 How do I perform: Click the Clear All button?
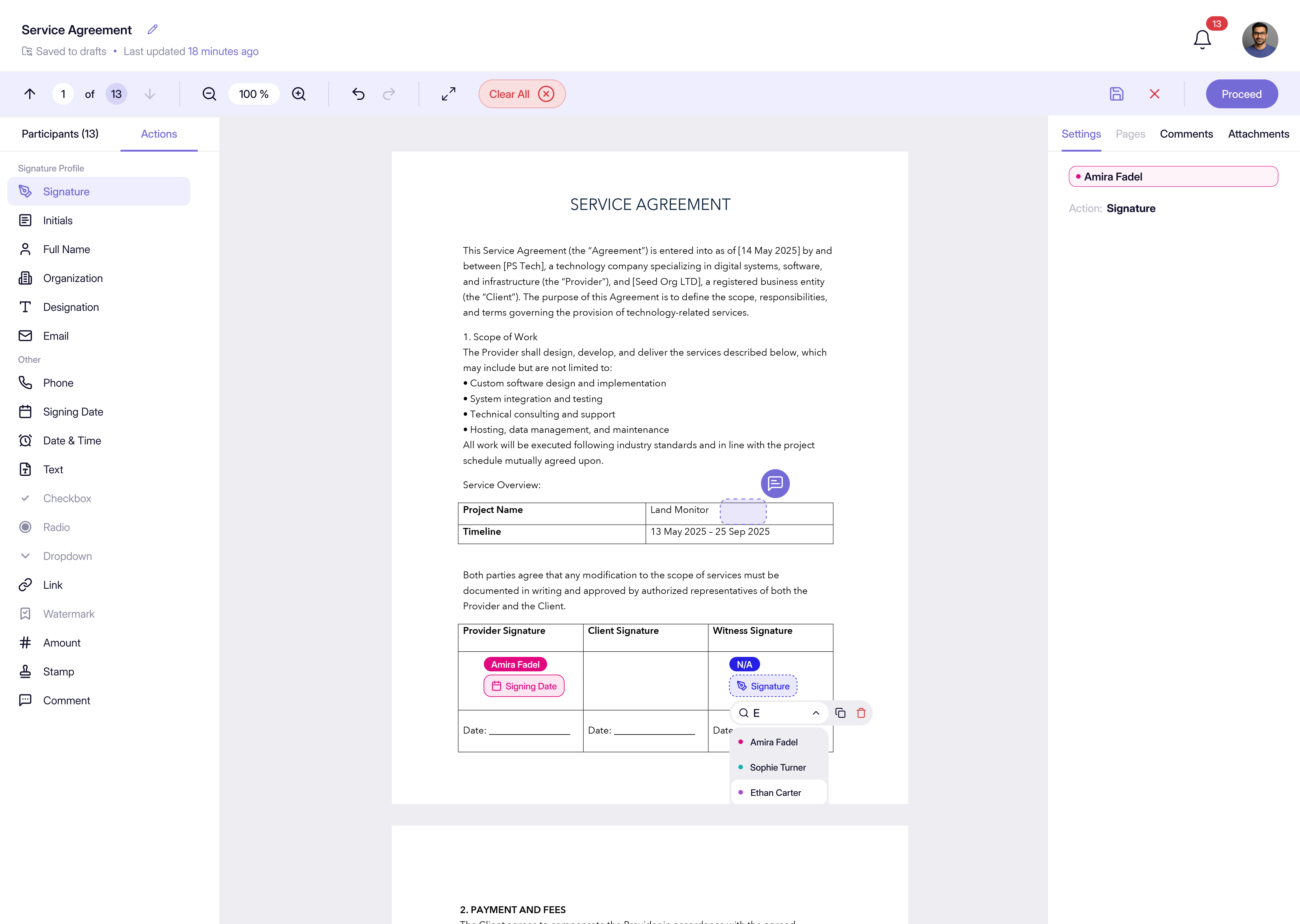(521, 94)
